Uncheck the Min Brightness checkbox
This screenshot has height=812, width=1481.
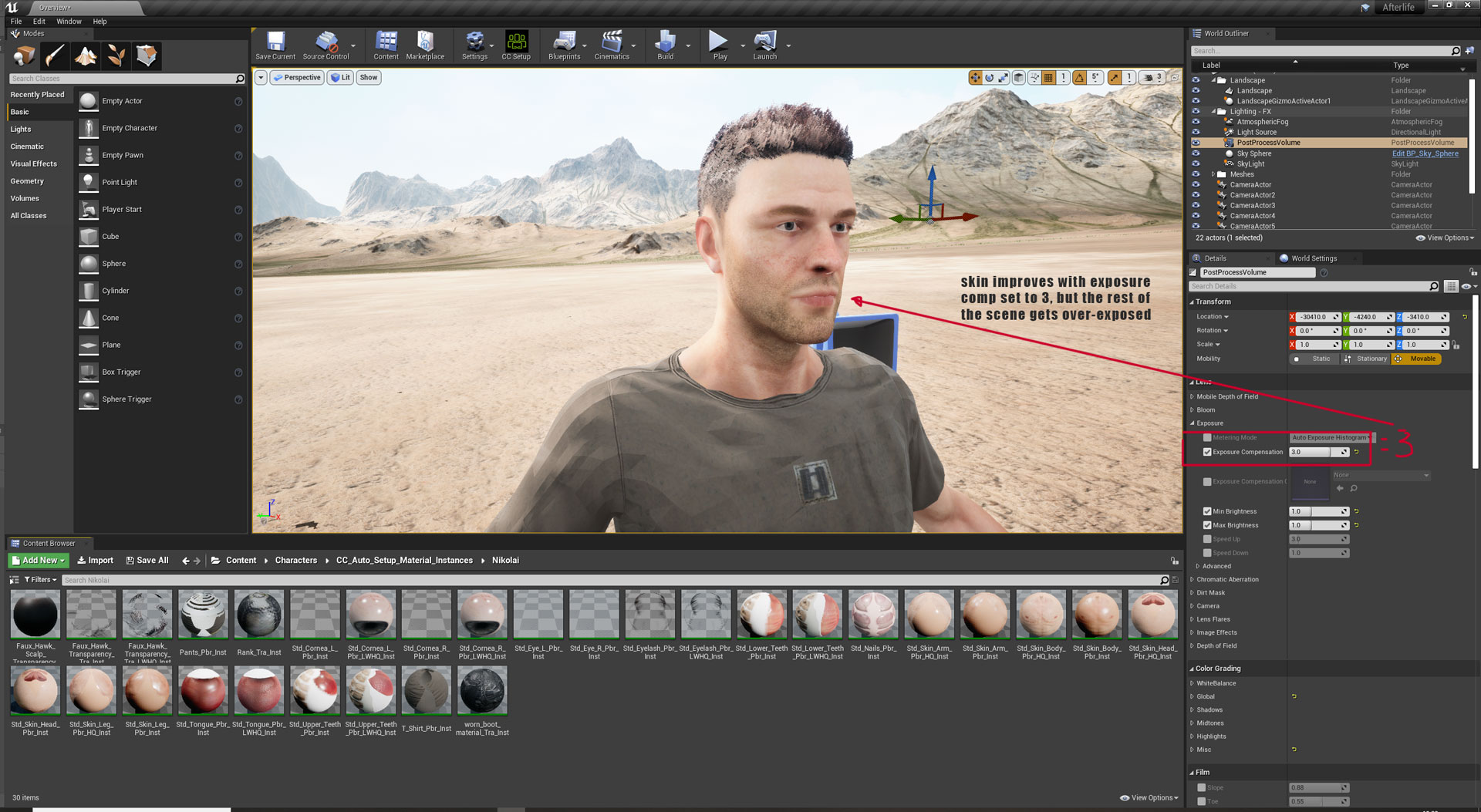[1207, 511]
